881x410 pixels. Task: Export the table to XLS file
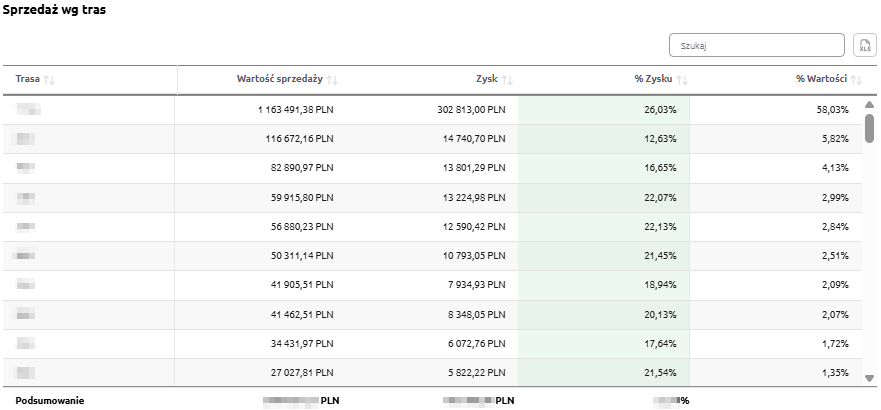pyautogui.click(x=864, y=45)
